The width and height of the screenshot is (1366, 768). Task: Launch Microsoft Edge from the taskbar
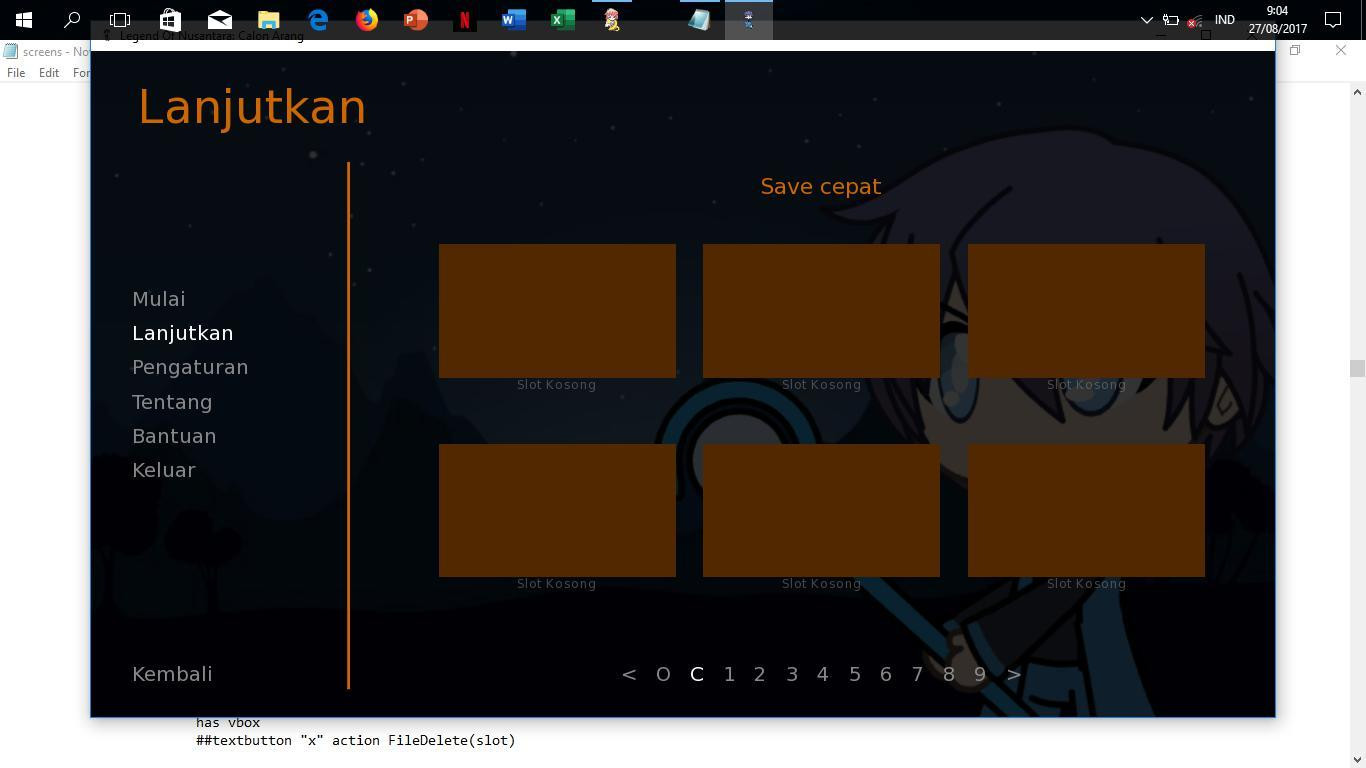[x=318, y=19]
